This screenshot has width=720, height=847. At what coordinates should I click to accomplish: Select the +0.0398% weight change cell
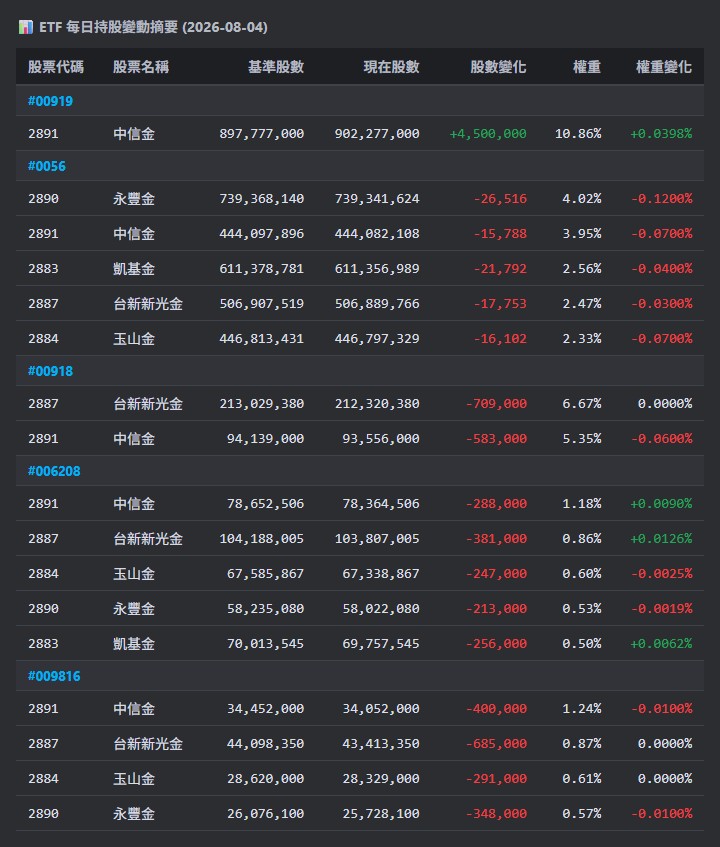[x=661, y=133]
